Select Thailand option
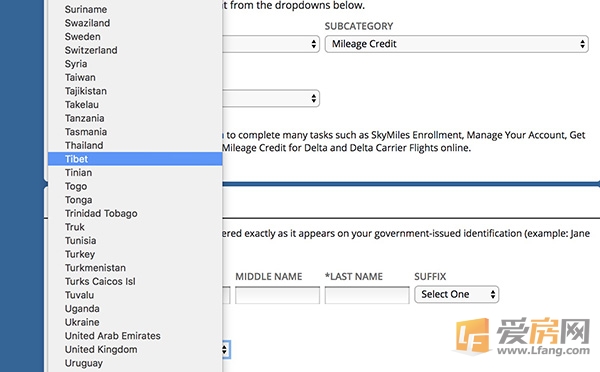 pos(135,145)
